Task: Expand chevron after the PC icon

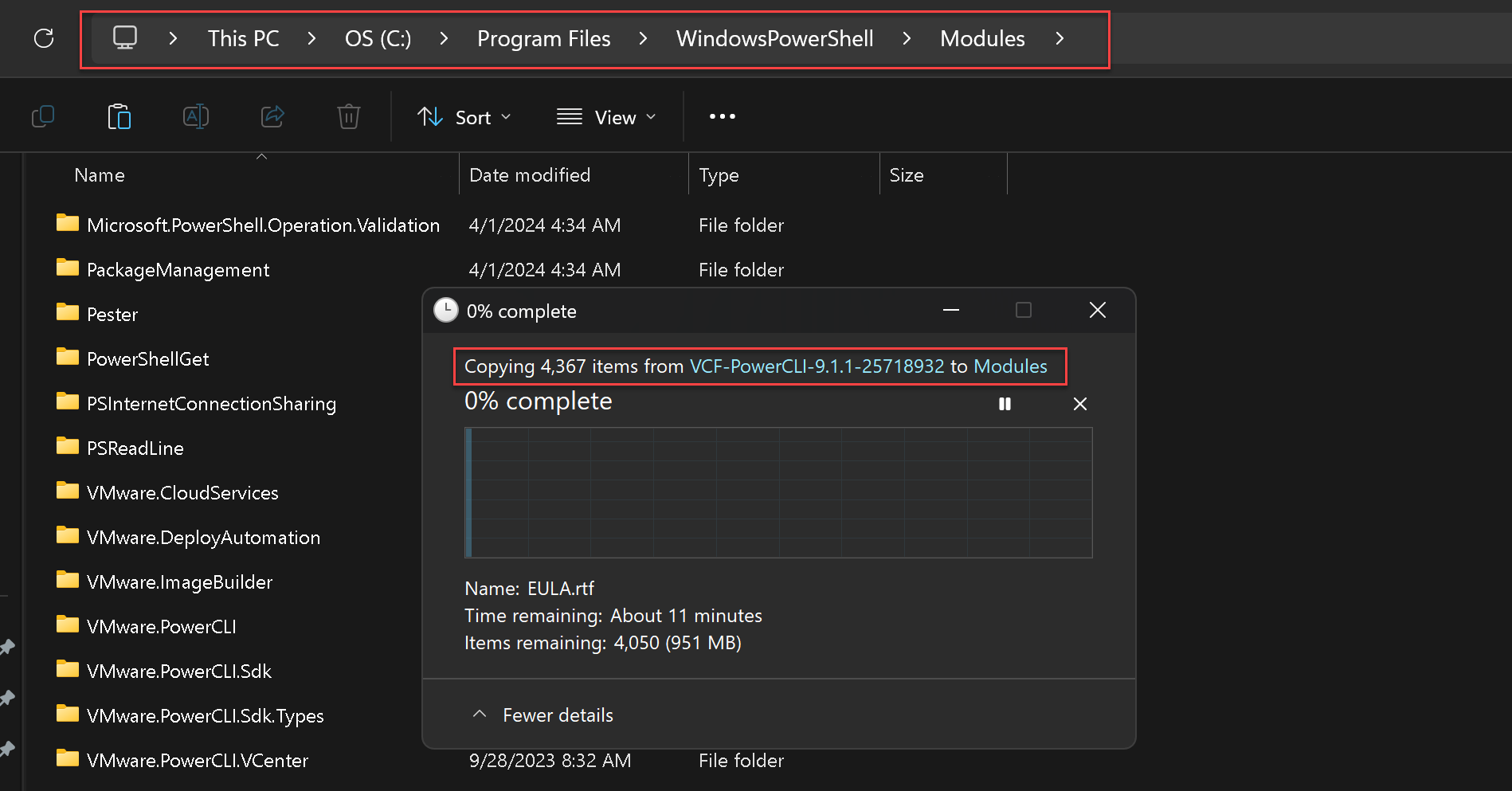Action: point(173,38)
